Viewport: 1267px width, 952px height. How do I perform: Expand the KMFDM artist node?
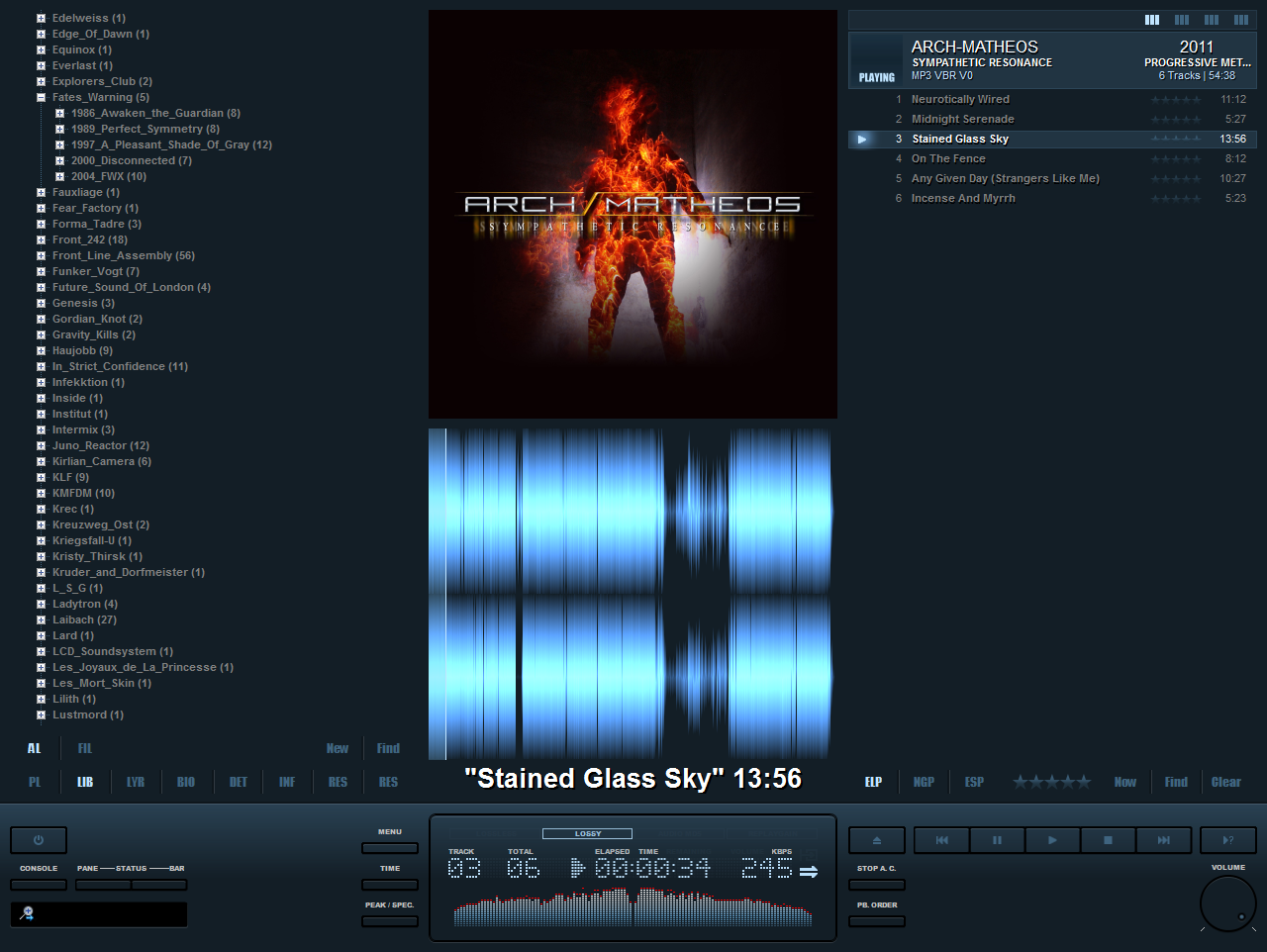click(42, 494)
